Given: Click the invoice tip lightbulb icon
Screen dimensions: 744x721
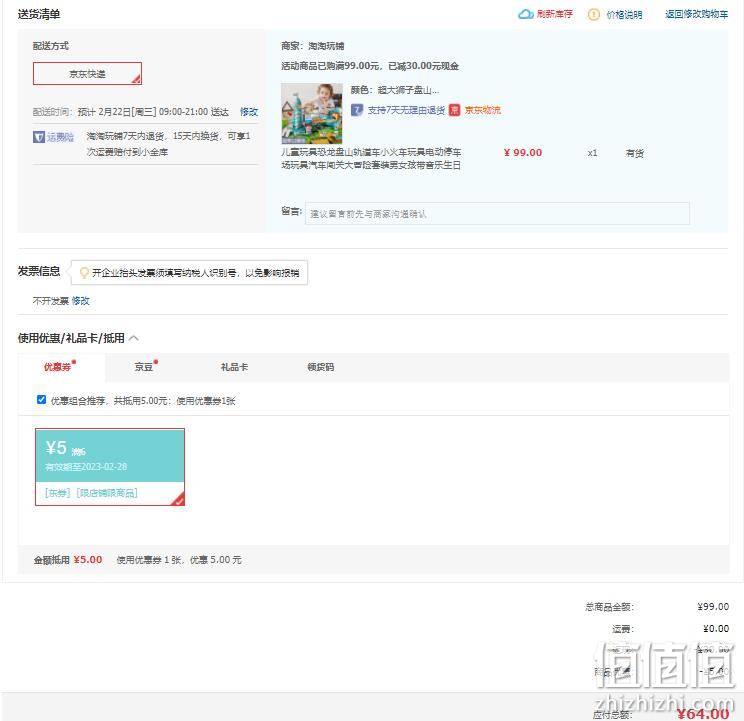Looking at the screenshot, I should [84, 273].
